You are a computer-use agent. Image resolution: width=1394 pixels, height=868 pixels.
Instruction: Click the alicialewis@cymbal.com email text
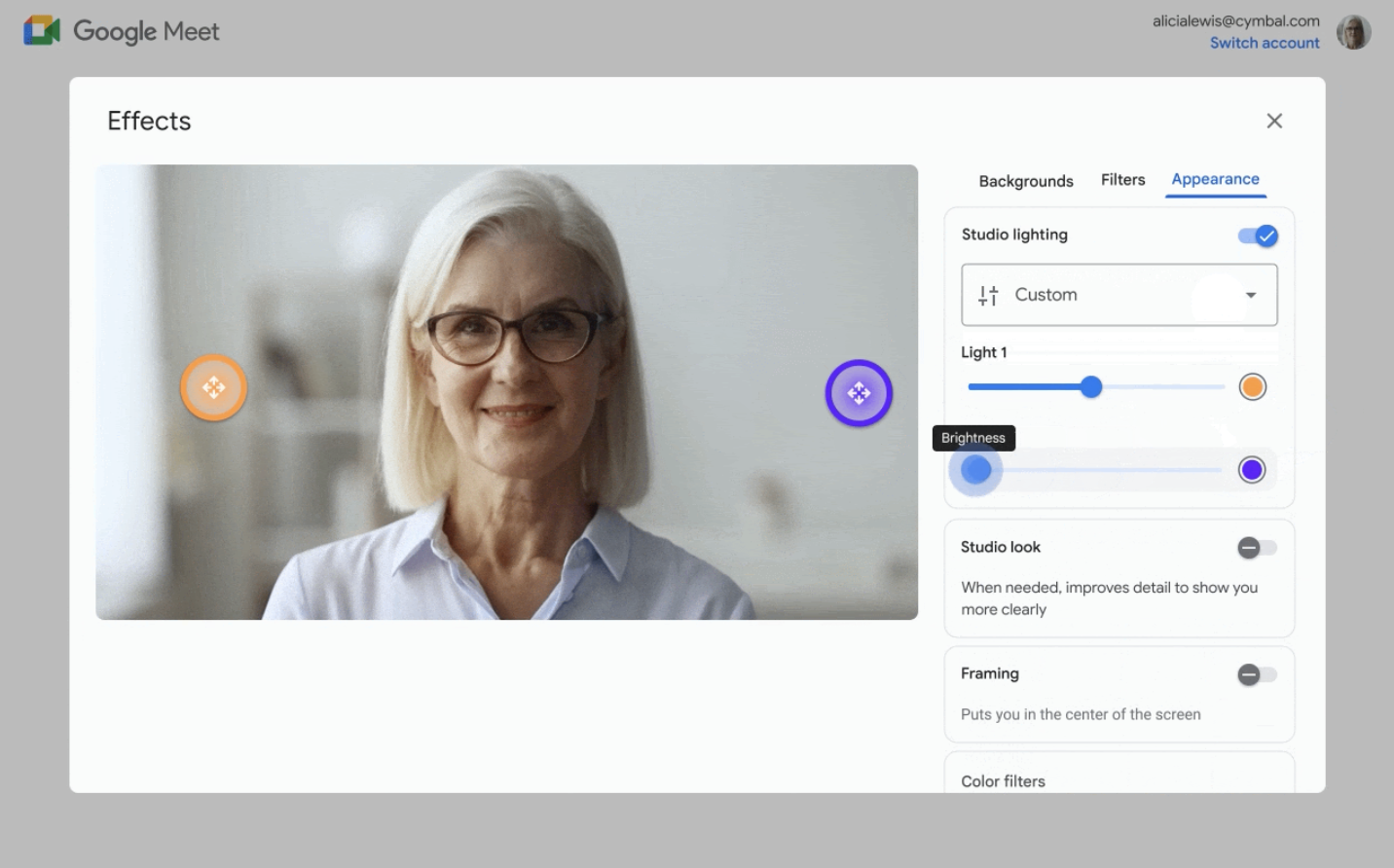1235,20
